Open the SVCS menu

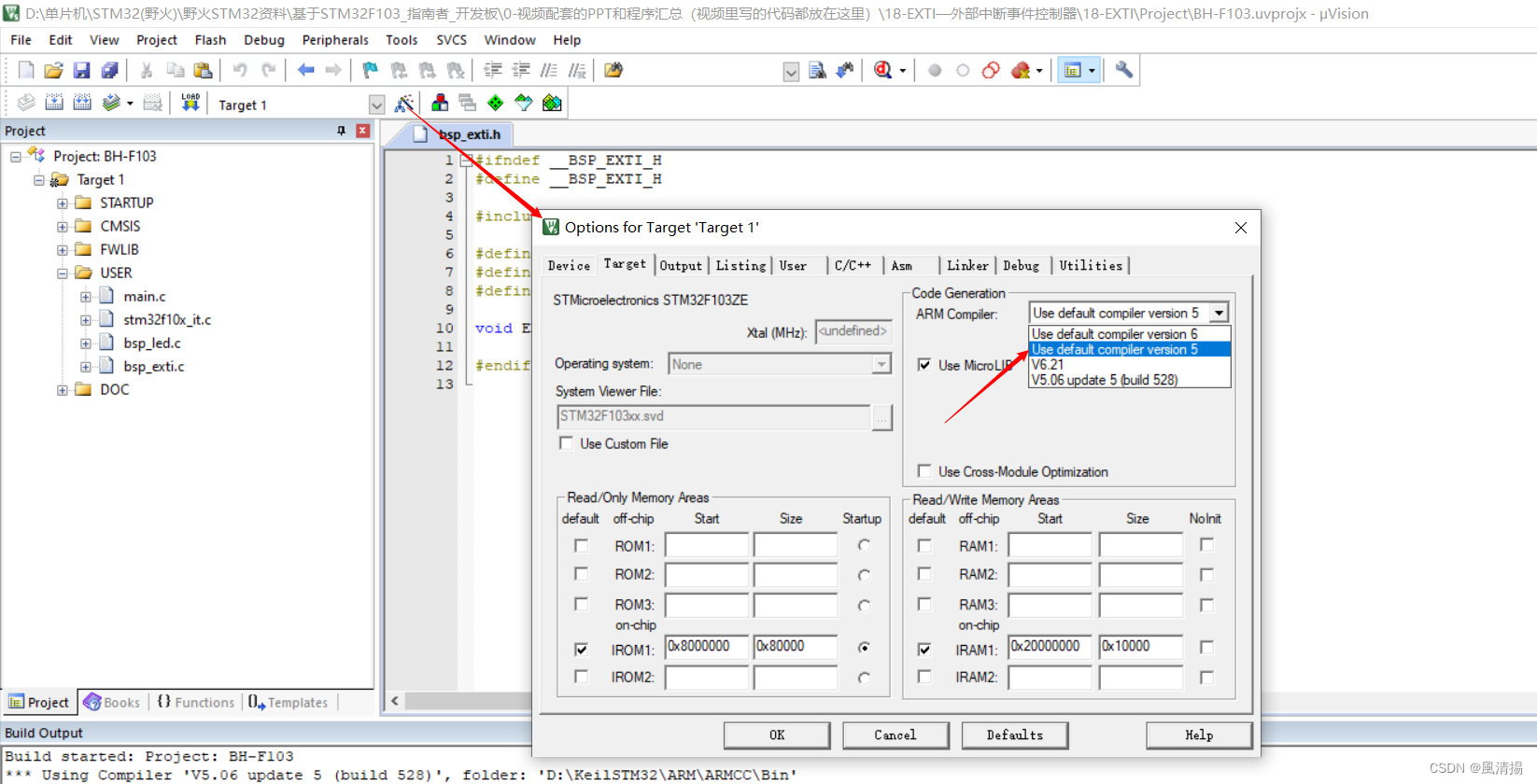click(x=451, y=40)
